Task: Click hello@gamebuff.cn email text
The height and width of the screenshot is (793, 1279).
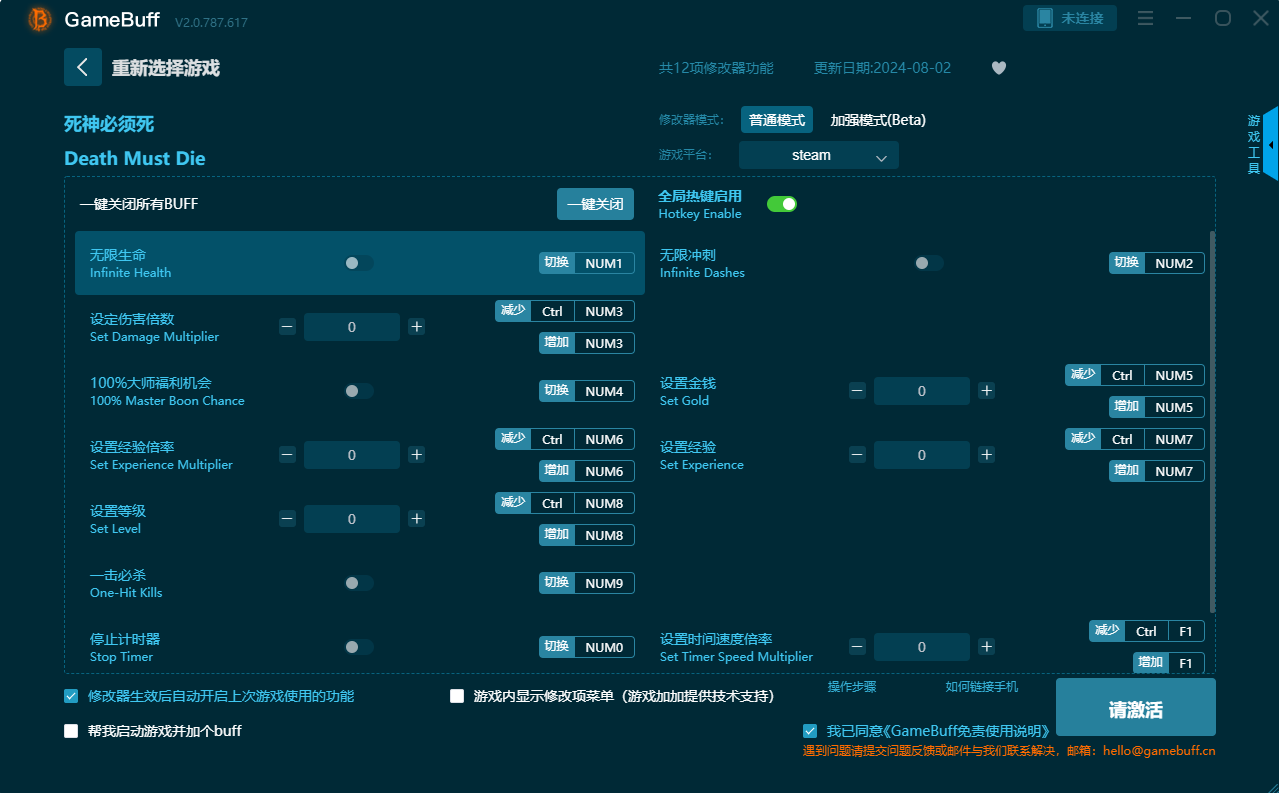Action: coord(1159,750)
